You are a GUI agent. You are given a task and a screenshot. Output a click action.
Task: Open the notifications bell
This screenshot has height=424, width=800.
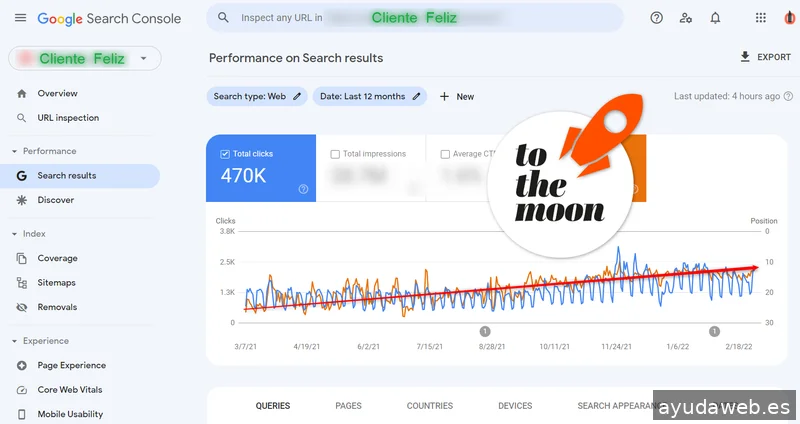(x=715, y=18)
